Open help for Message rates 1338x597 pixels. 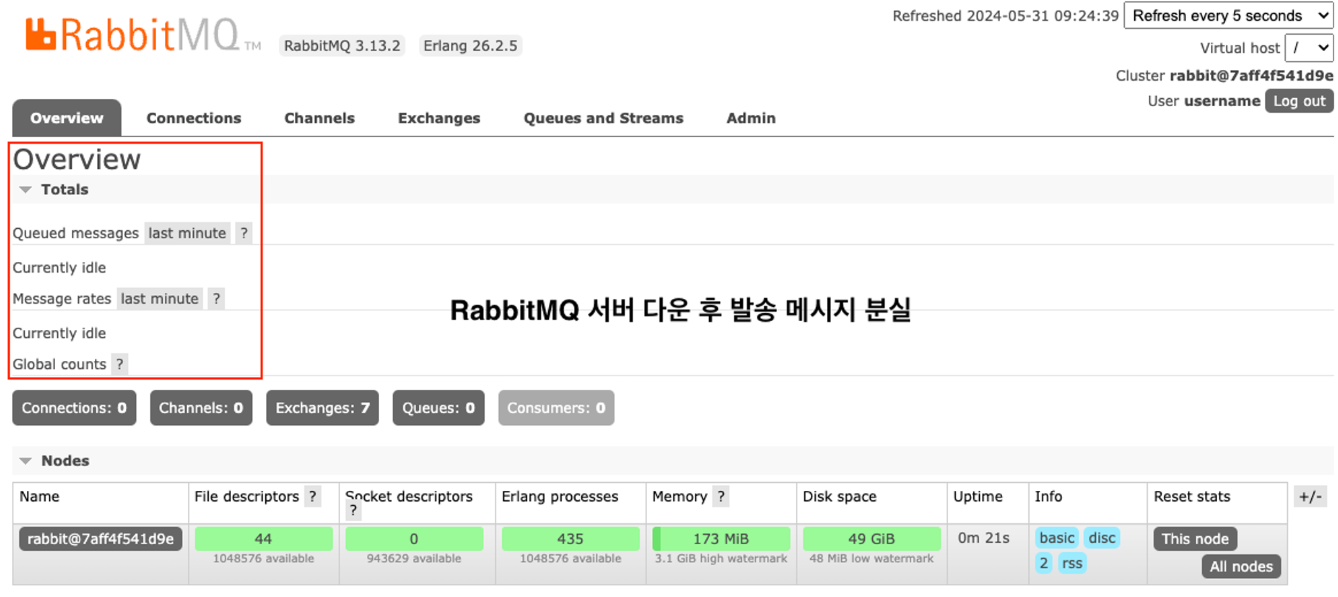click(215, 298)
